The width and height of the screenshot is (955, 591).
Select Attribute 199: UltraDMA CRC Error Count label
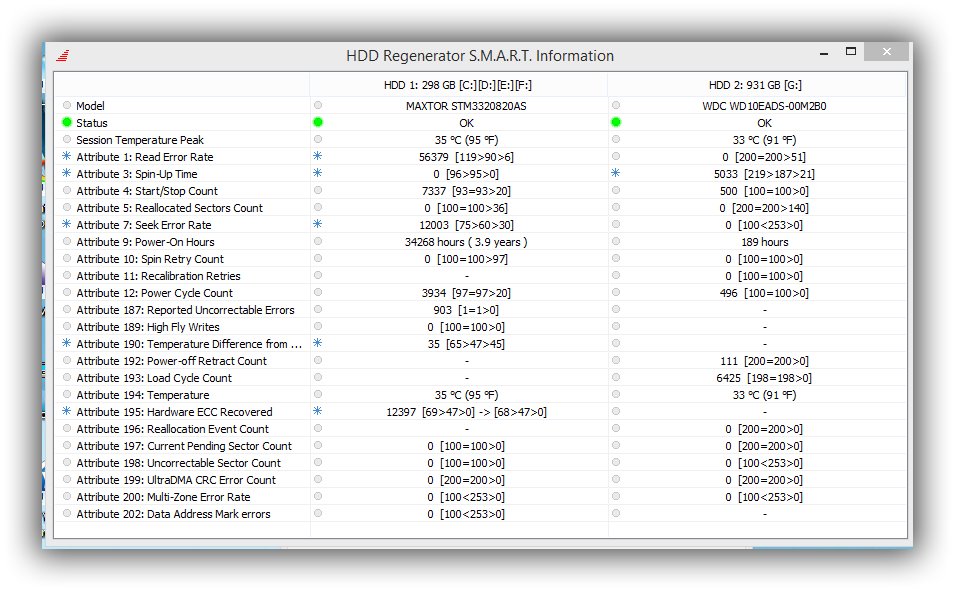(176, 481)
